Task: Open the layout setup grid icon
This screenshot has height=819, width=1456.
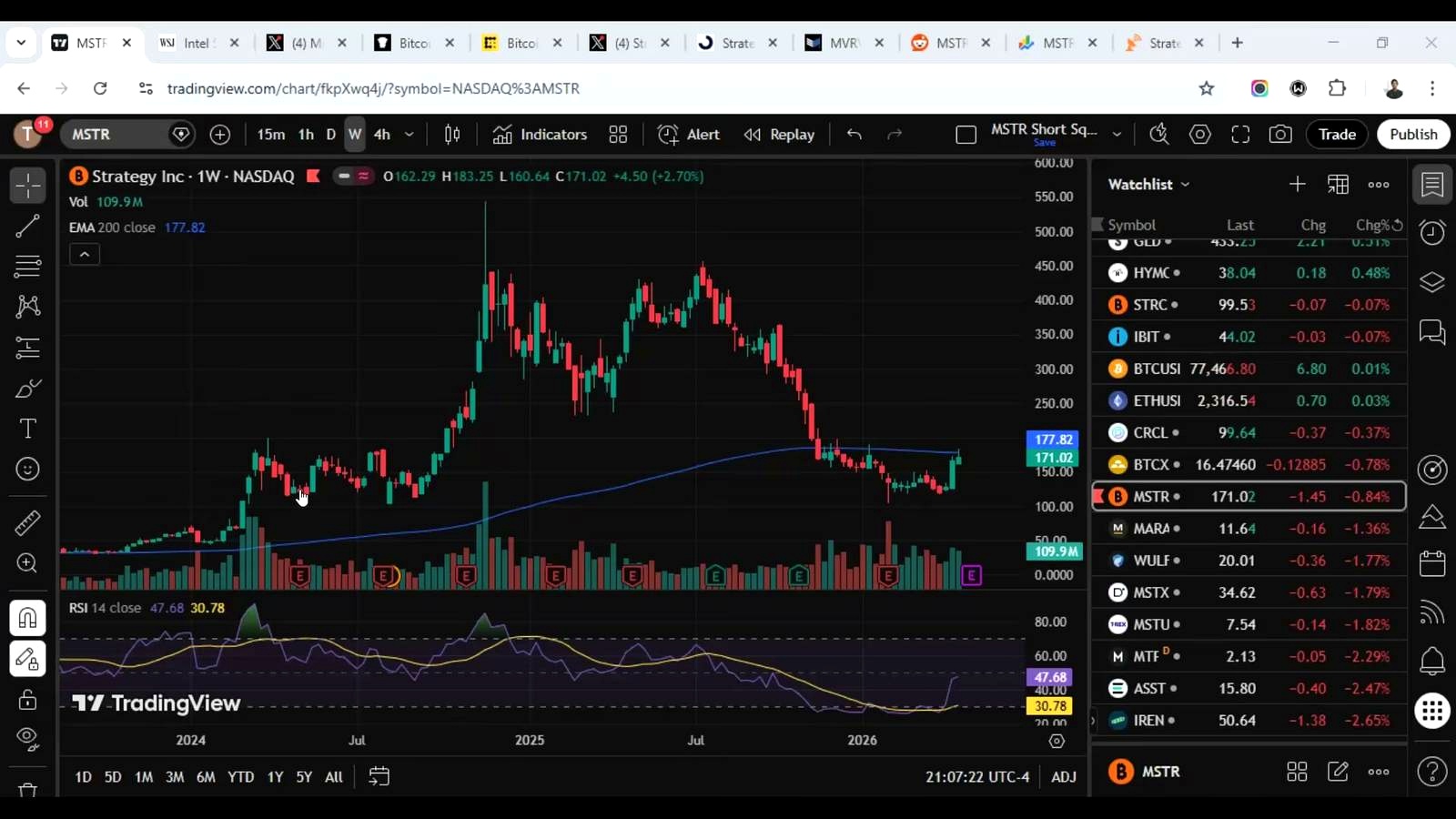Action: coord(618,135)
